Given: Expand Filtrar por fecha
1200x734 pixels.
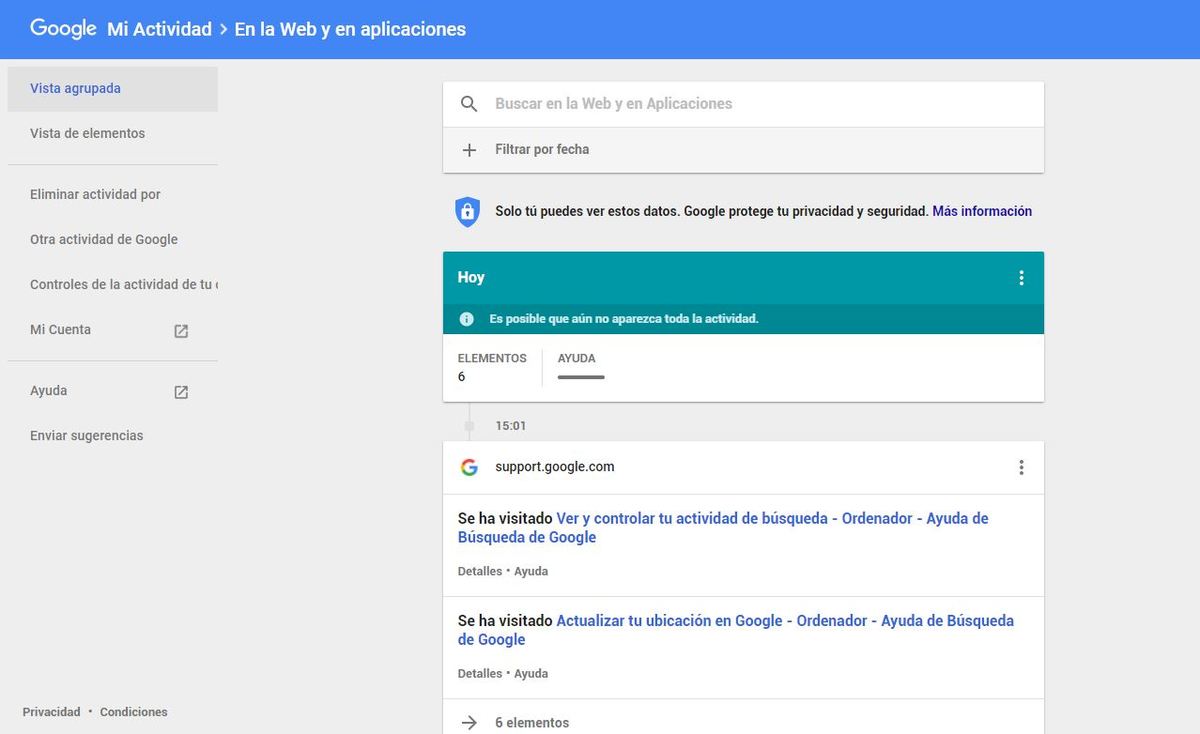Looking at the screenshot, I should click(x=743, y=150).
